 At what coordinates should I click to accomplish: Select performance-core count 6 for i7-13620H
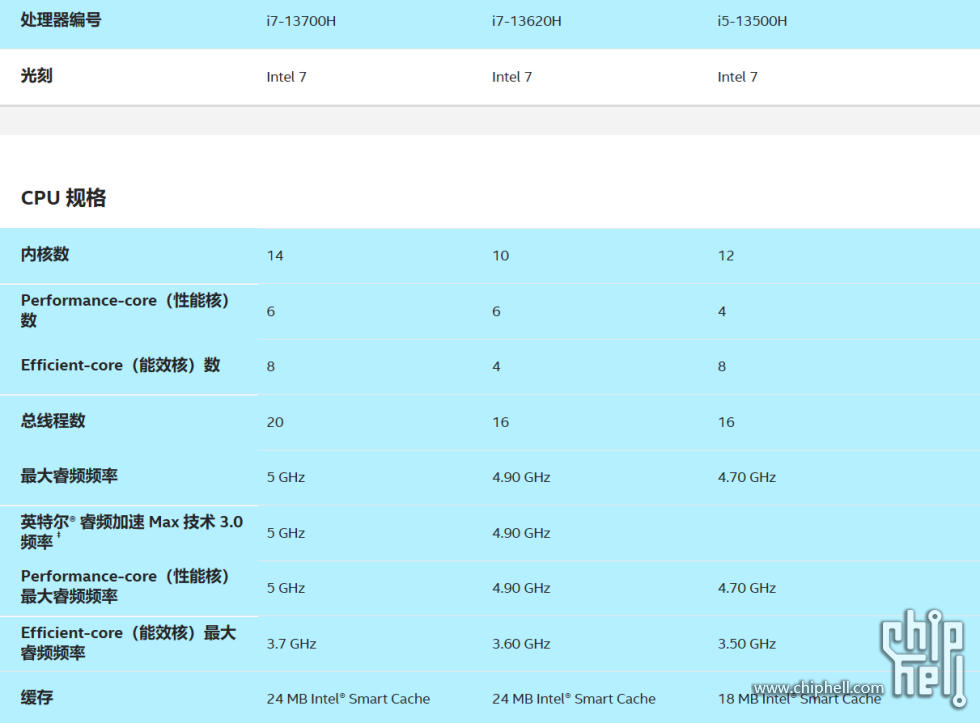[496, 311]
